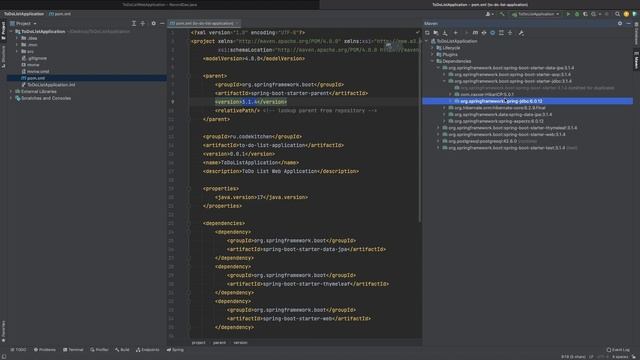Debug application with bug icon
The height and width of the screenshot is (360, 640).
pos(577,14)
